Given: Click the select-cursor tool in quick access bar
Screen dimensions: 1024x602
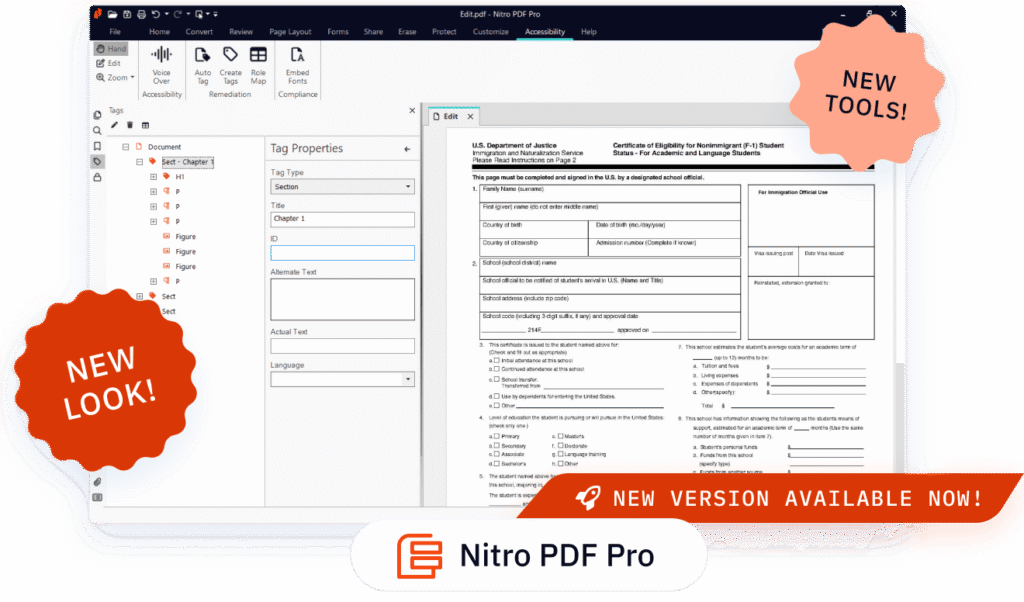Looking at the screenshot, I should point(199,14).
